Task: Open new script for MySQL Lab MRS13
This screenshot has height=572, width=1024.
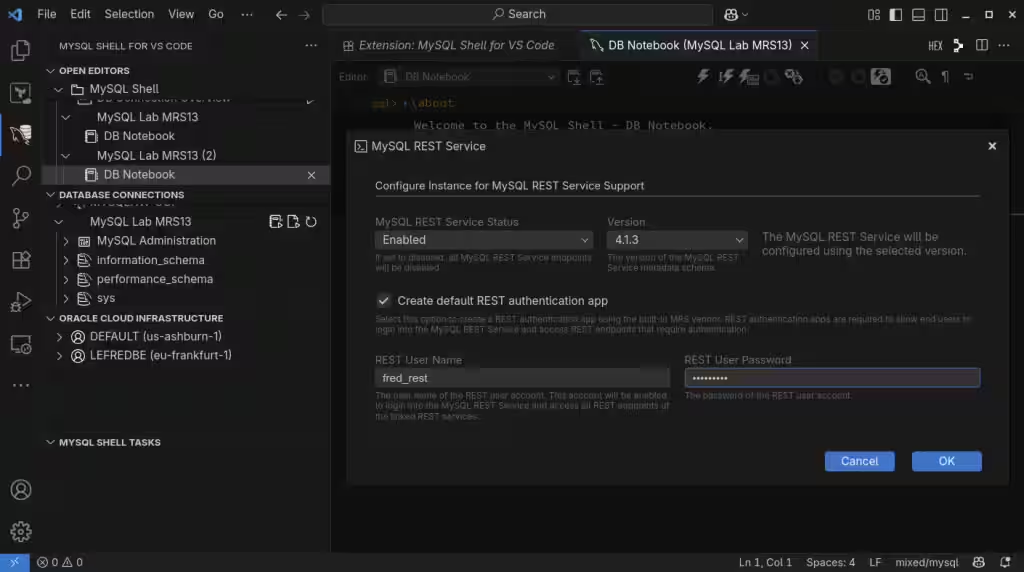Action: coord(293,222)
